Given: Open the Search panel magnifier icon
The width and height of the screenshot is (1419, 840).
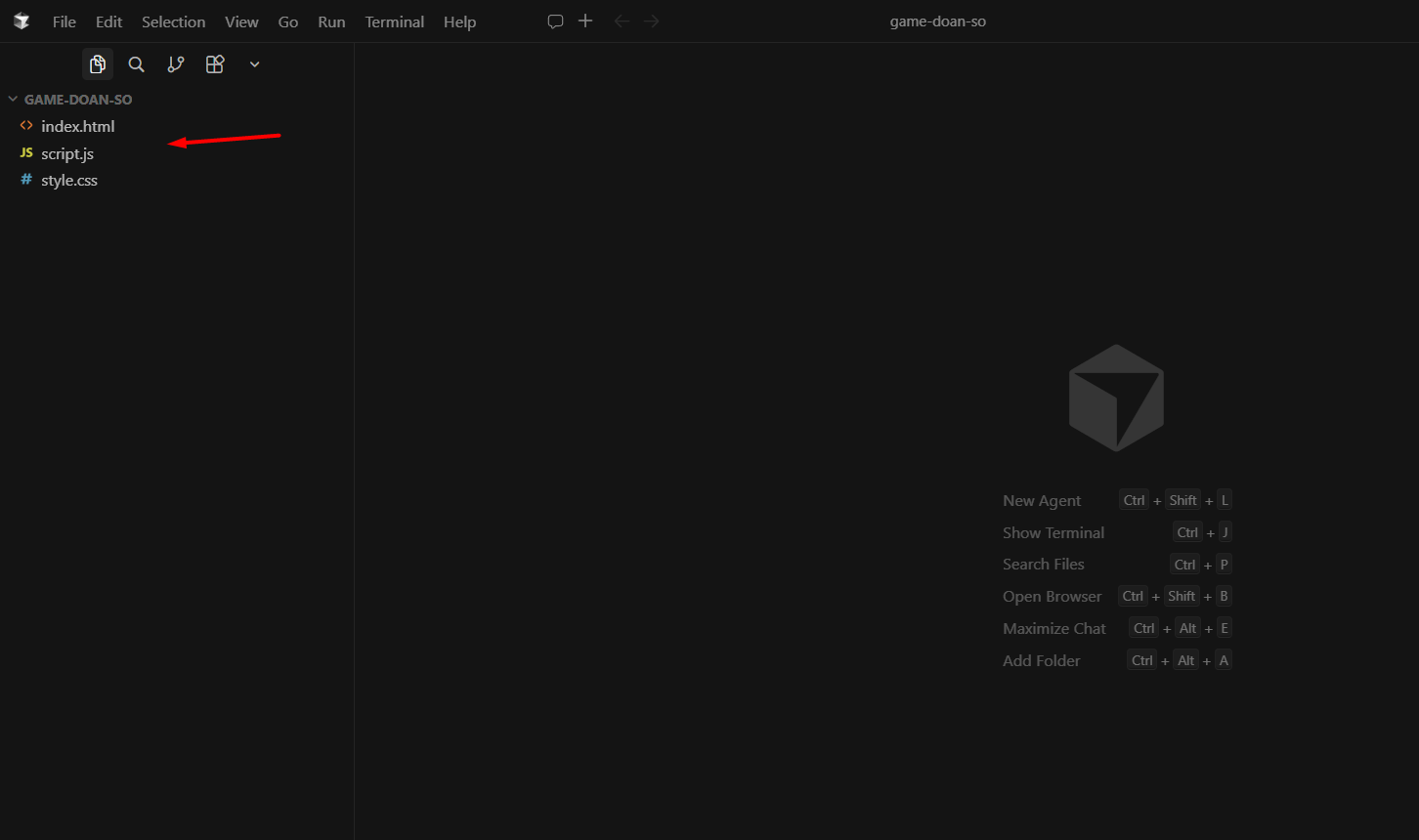Looking at the screenshot, I should (137, 64).
